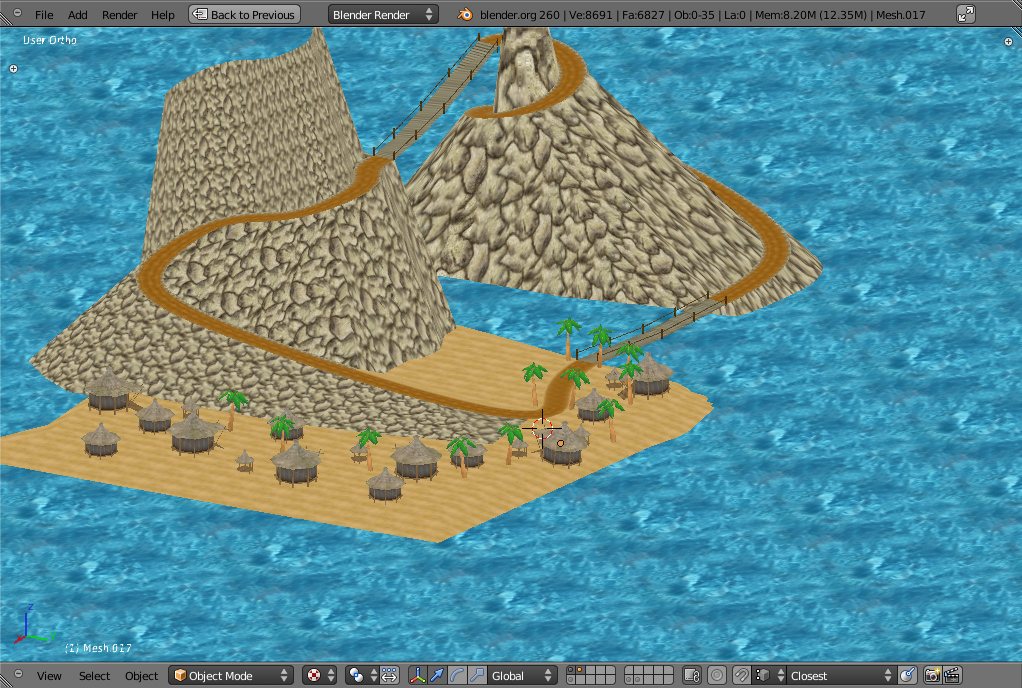Click the translate manipulator arrow icon
The width and height of the screenshot is (1022, 688).
pos(438,676)
